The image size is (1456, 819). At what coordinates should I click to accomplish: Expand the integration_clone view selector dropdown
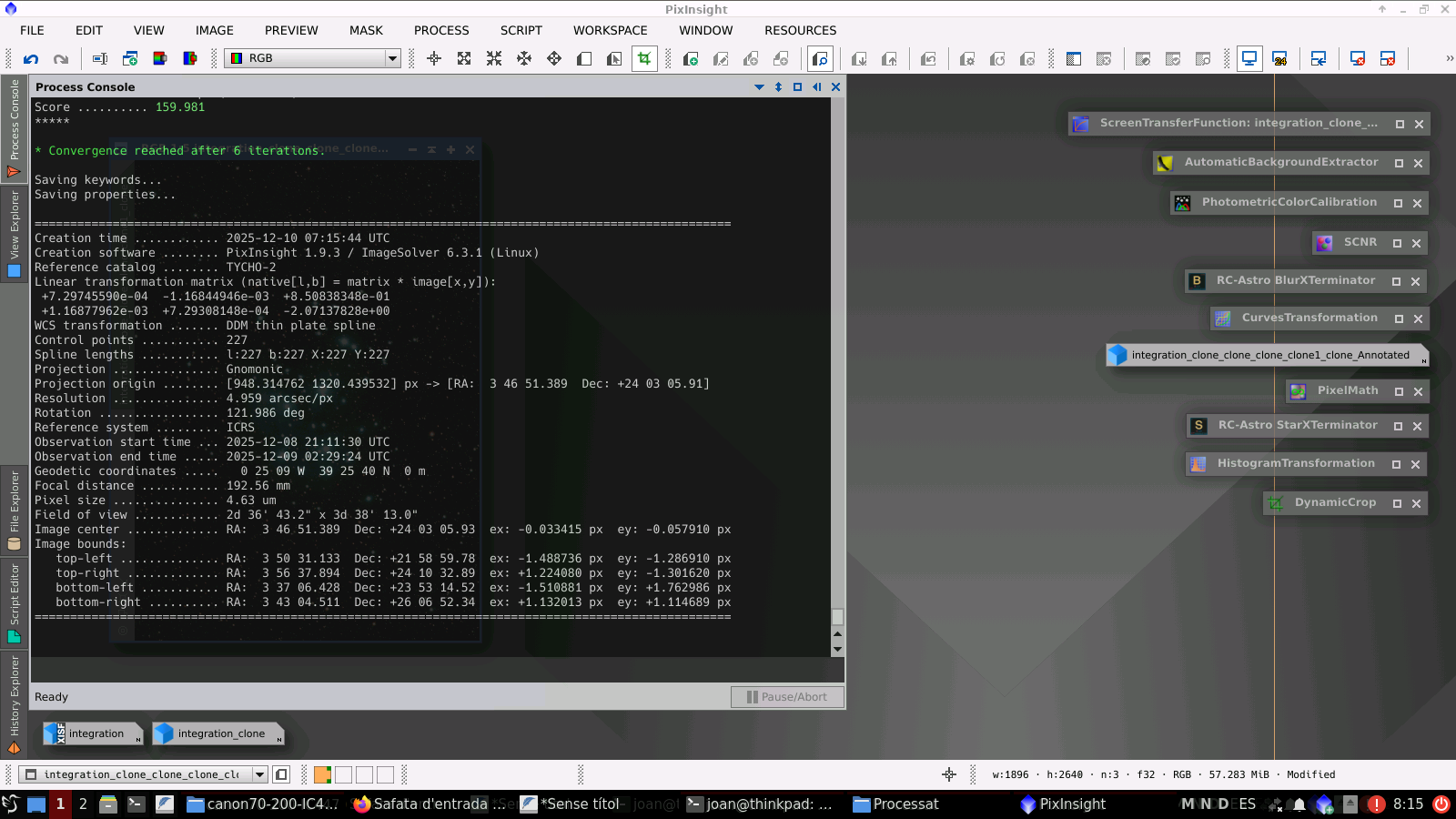[259, 774]
